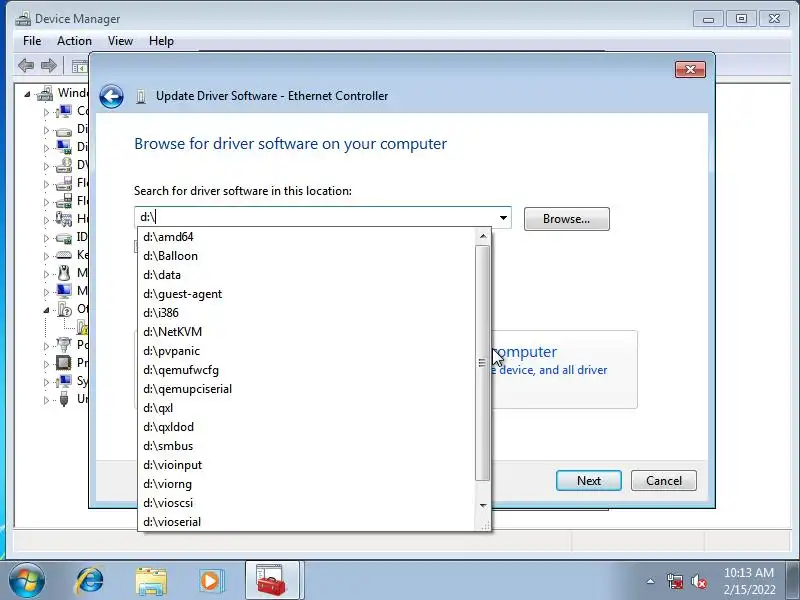
Task: Click the Next button
Action: click(x=589, y=481)
